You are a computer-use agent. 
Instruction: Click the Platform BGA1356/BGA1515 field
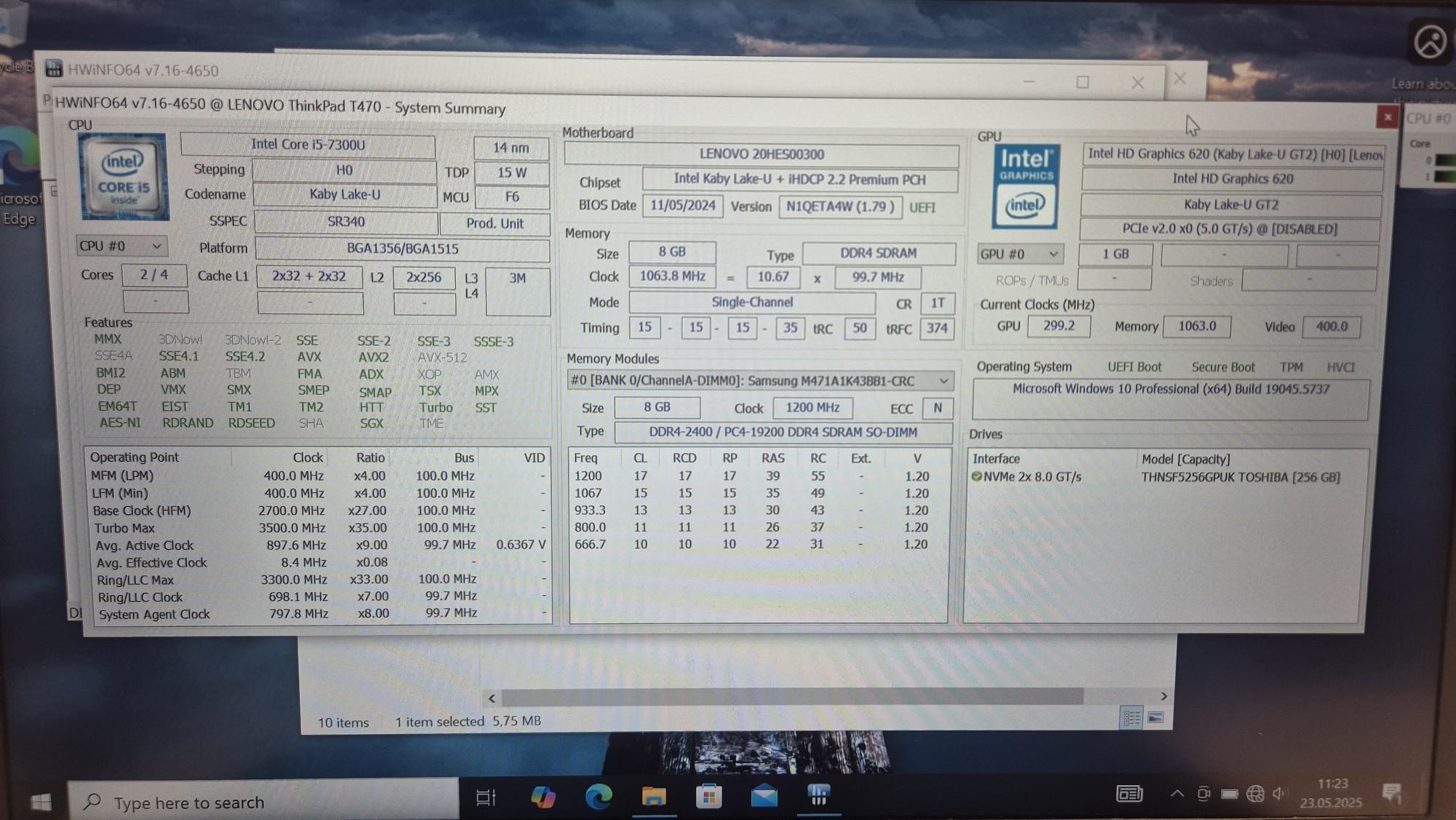[403, 248]
